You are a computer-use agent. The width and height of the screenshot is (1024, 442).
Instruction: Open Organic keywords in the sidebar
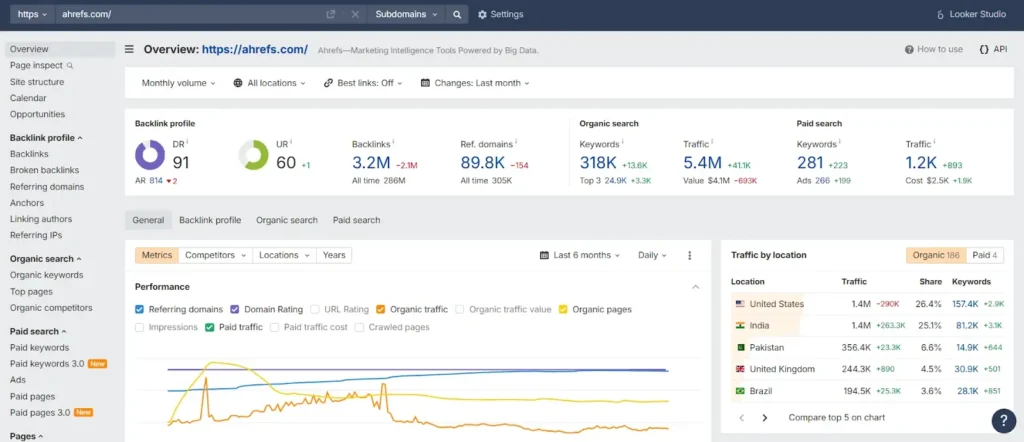(46, 276)
